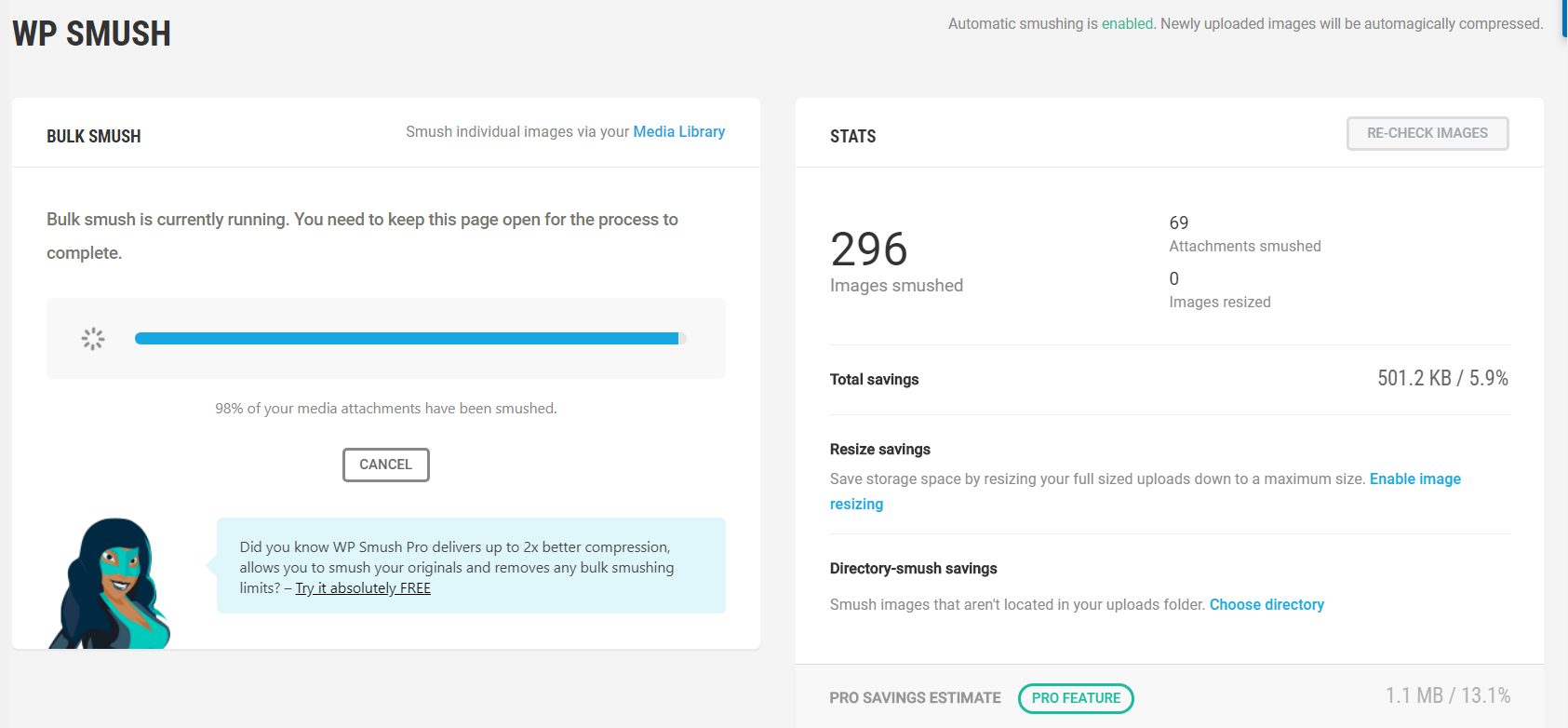Open the Choose directory link
Viewport: 1568px width, 728px height.
[x=1266, y=605]
